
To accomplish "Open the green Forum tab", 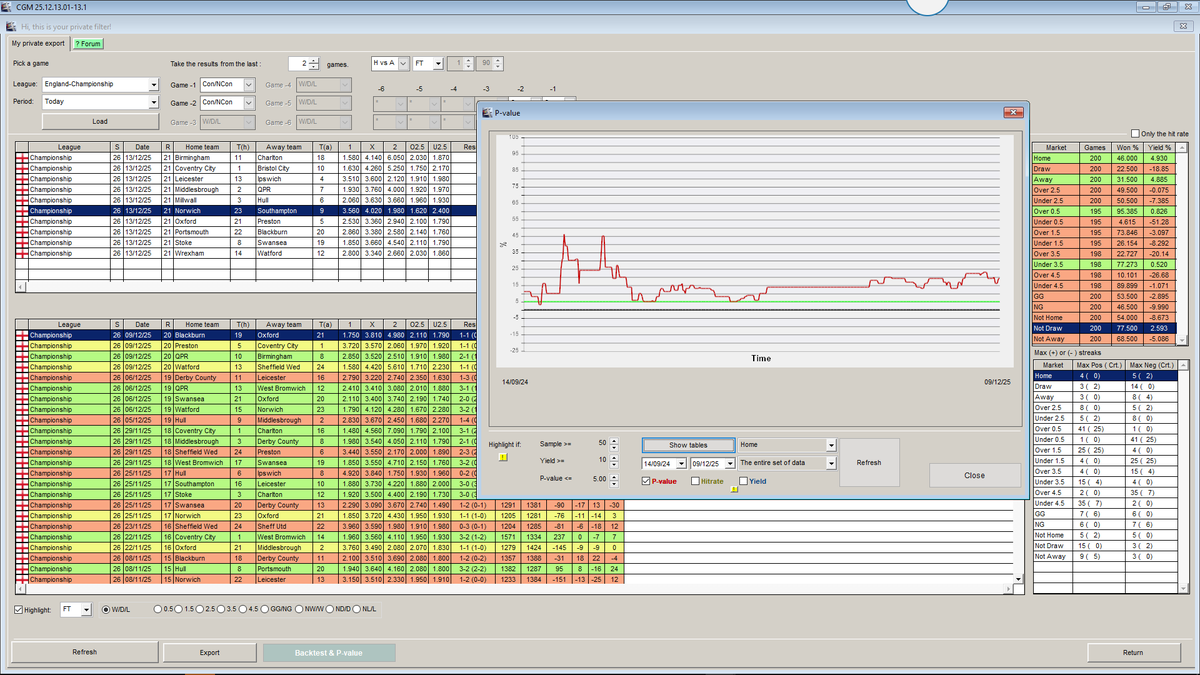I will [88, 43].
